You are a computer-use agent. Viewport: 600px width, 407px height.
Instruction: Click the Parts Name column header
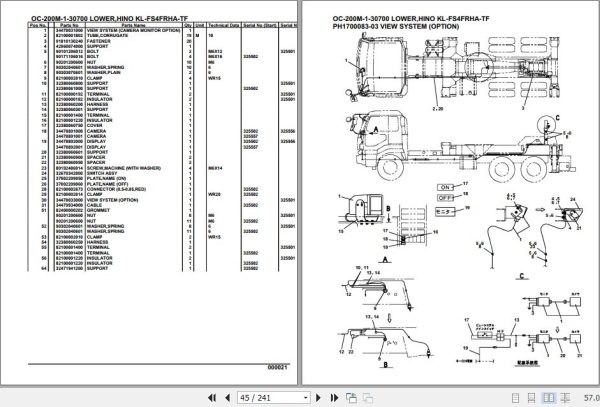pos(134,25)
